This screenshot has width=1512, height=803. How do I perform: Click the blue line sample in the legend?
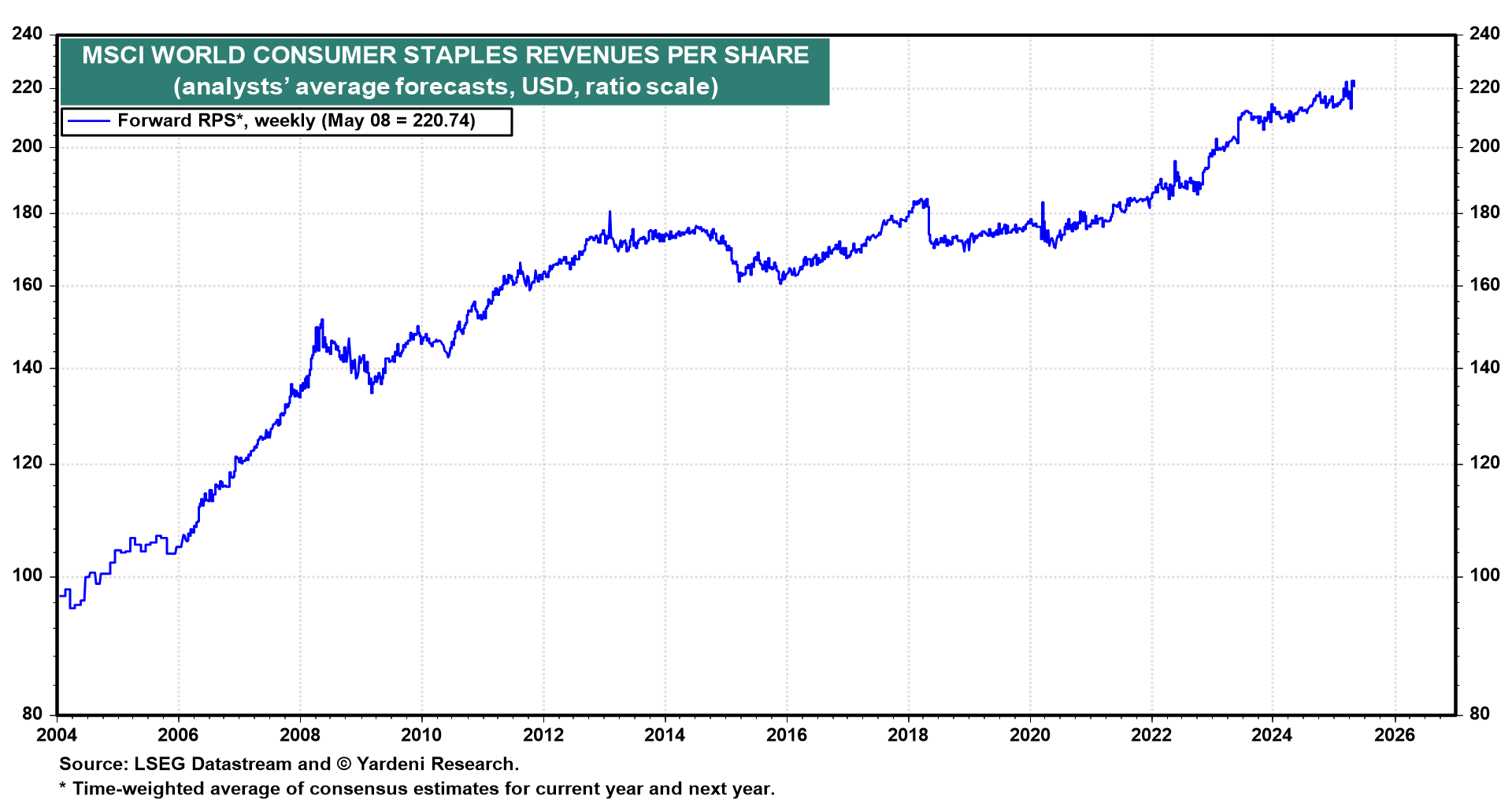pyautogui.click(x=88, y=121)
